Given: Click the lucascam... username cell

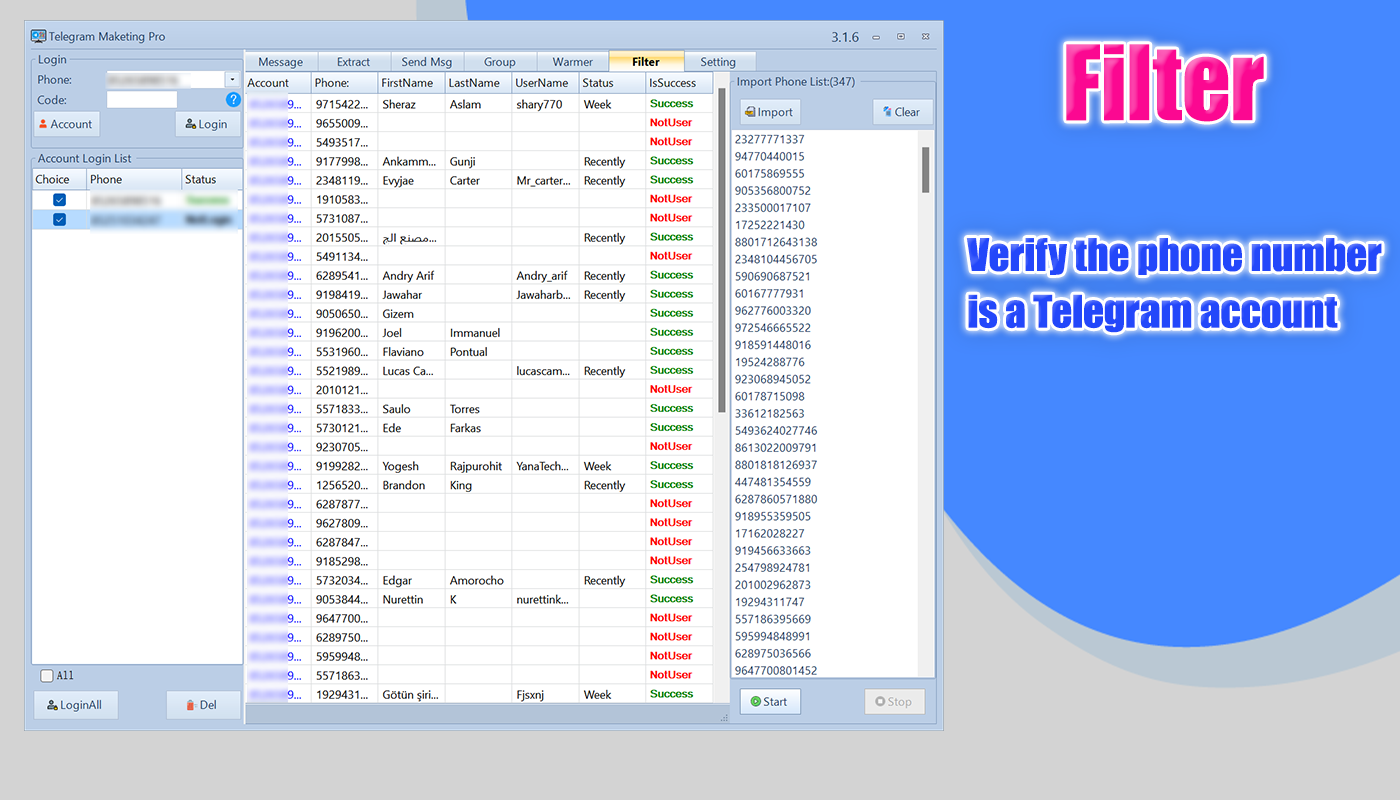Looking at the screenshot, I should [x=546, y=371].
